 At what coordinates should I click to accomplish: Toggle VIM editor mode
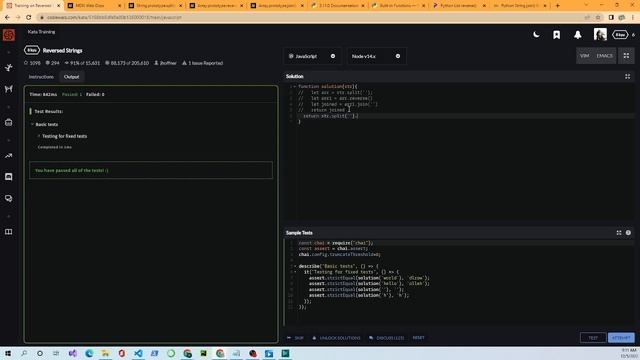(x=584, y=56)
